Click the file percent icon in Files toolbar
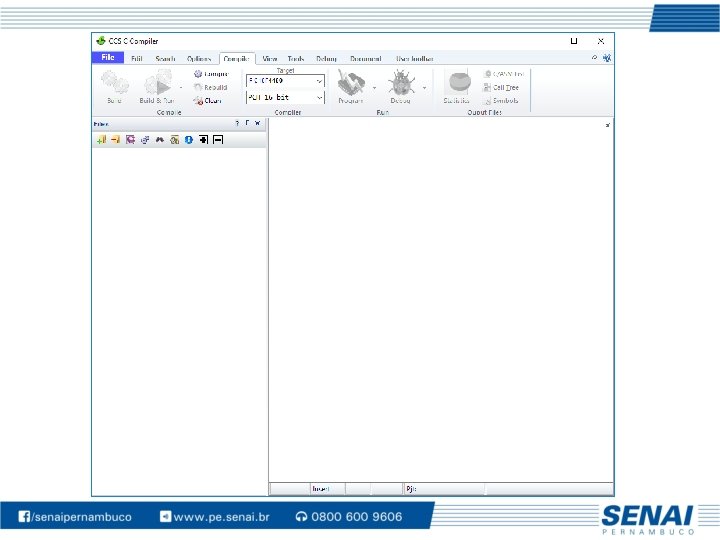Viewport: 720px width, 540px height. [174, 140]
